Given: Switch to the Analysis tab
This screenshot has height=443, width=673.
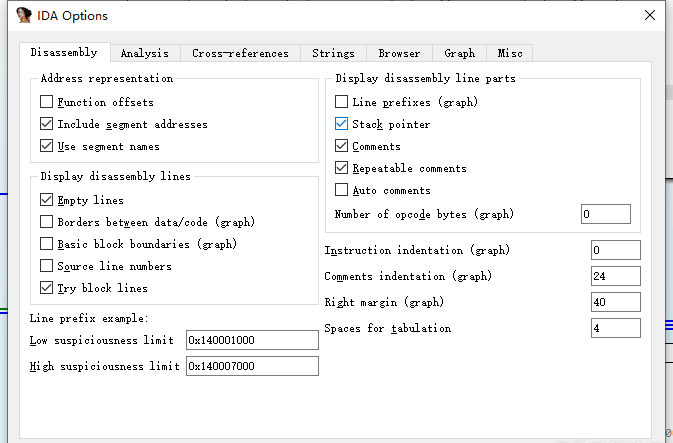Looking at the screenshot, I should (x=145, y=53).
